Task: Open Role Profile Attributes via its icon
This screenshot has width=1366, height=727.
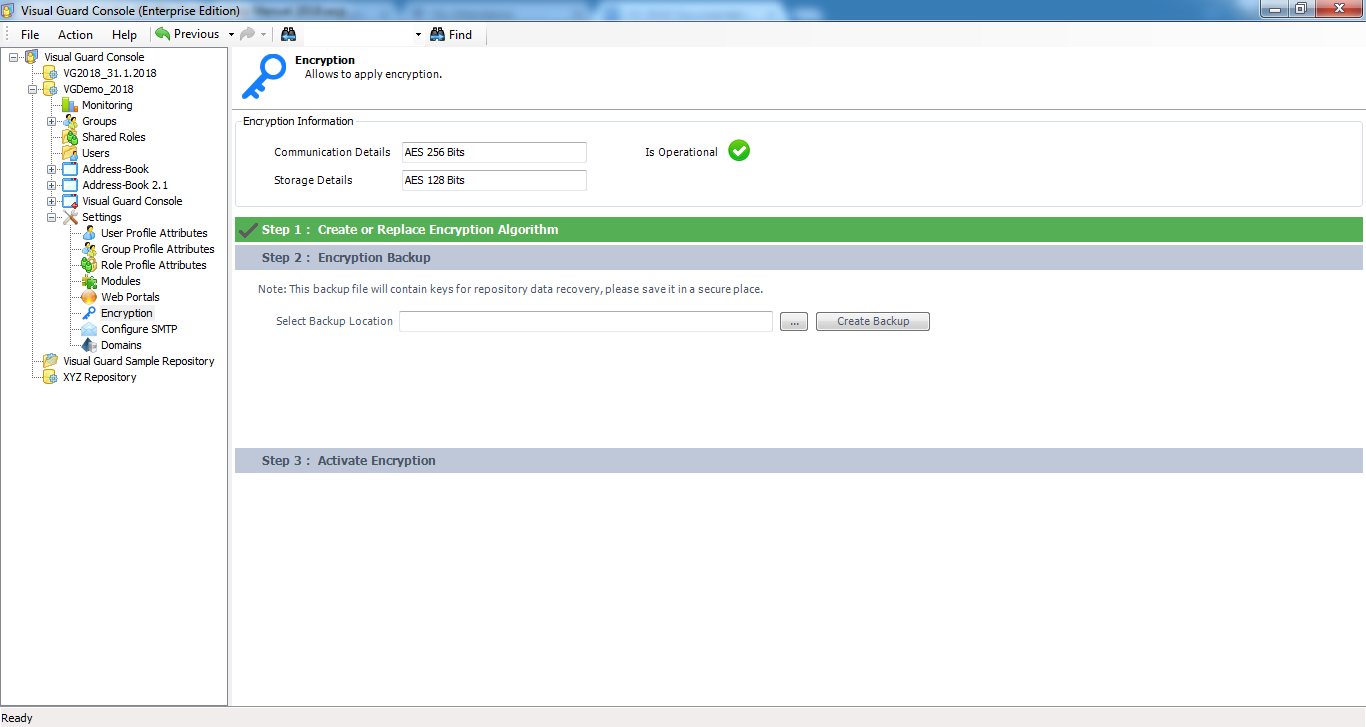Action: [x=89, y=265]
